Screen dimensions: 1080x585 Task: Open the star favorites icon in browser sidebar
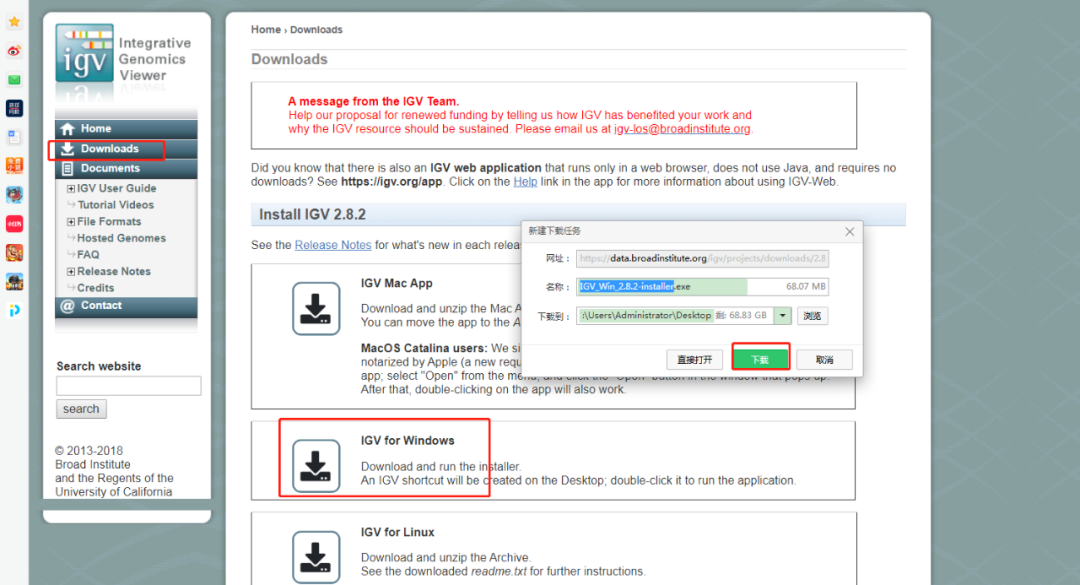[14, 22]
